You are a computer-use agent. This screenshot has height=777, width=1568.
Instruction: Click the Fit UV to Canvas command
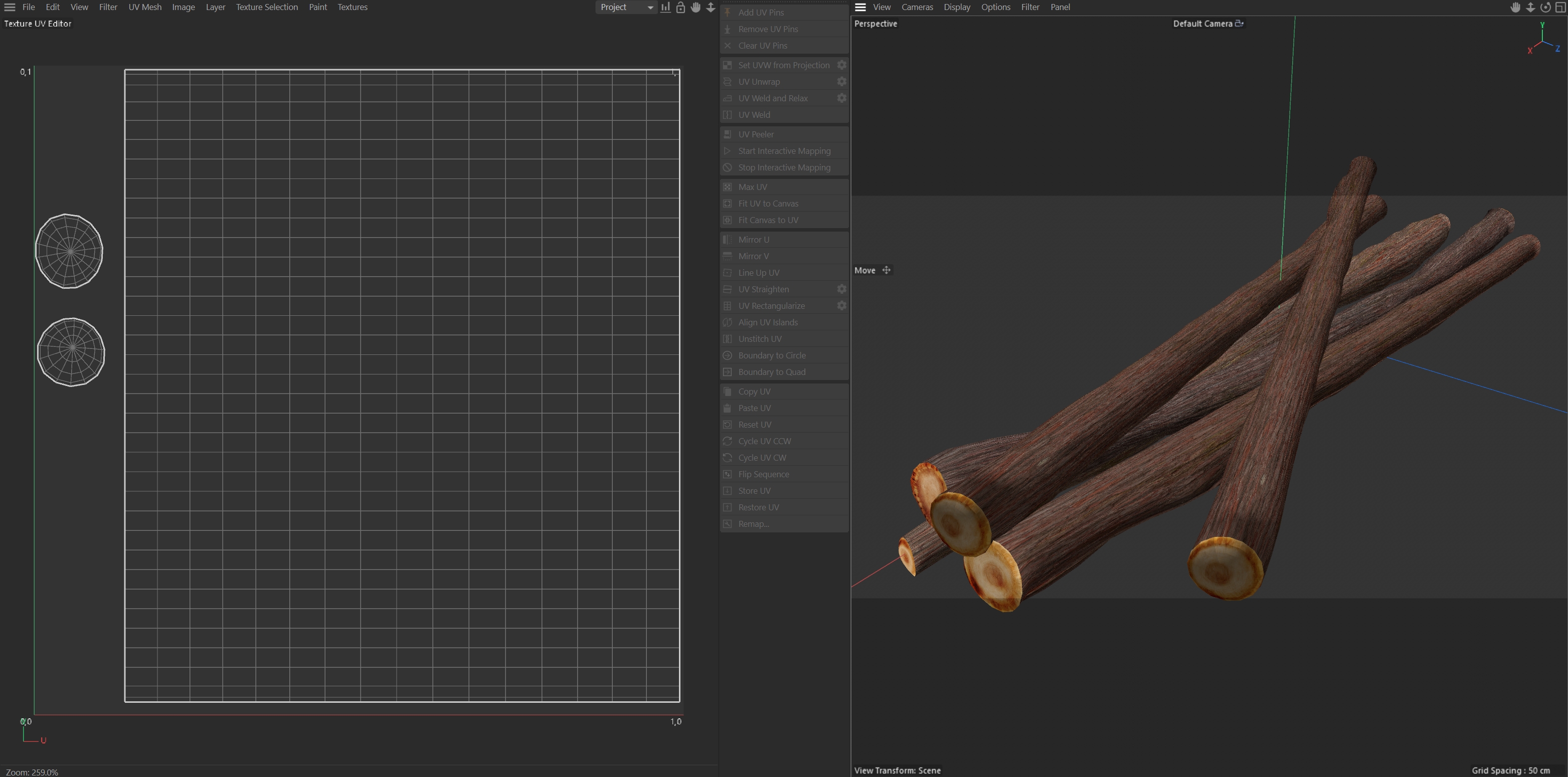point(768,203)
